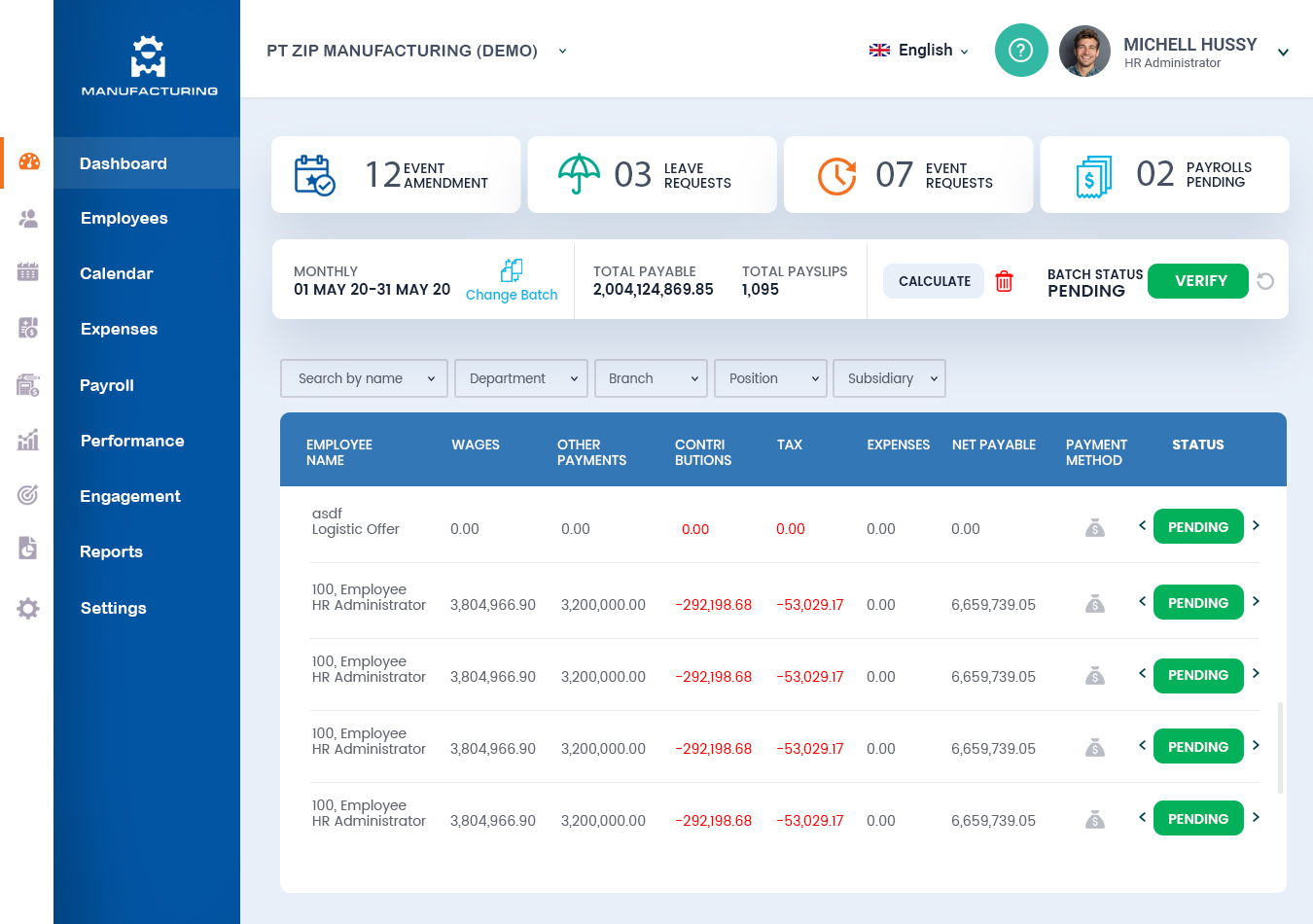Open the Subsidiary filter dropdown

889,378
